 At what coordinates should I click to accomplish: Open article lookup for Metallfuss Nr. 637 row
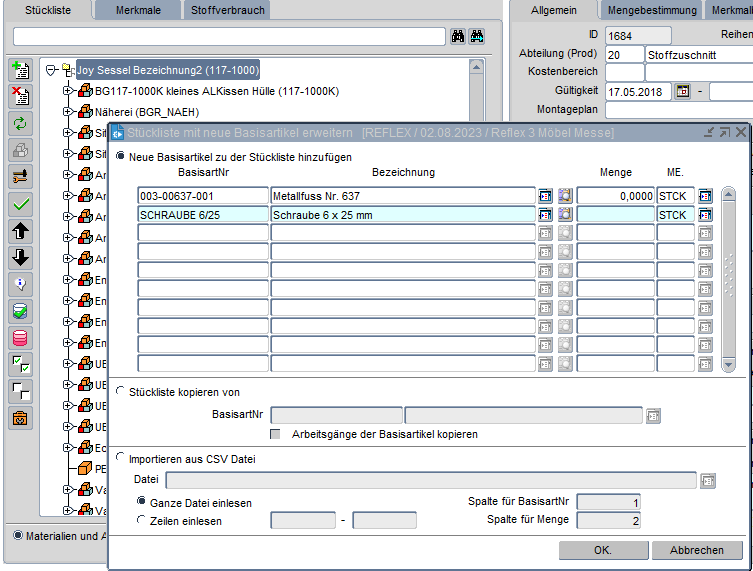[x=546, y=196]
